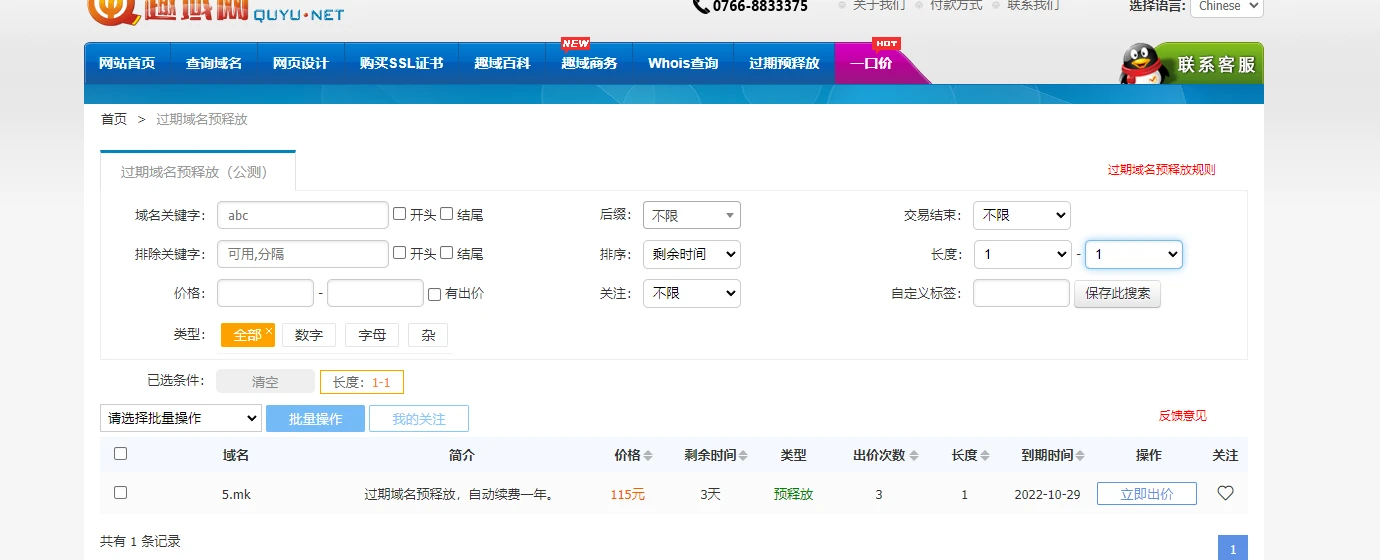Open 查询域名 nav item
1380x560 pixels.
point(214,63)
